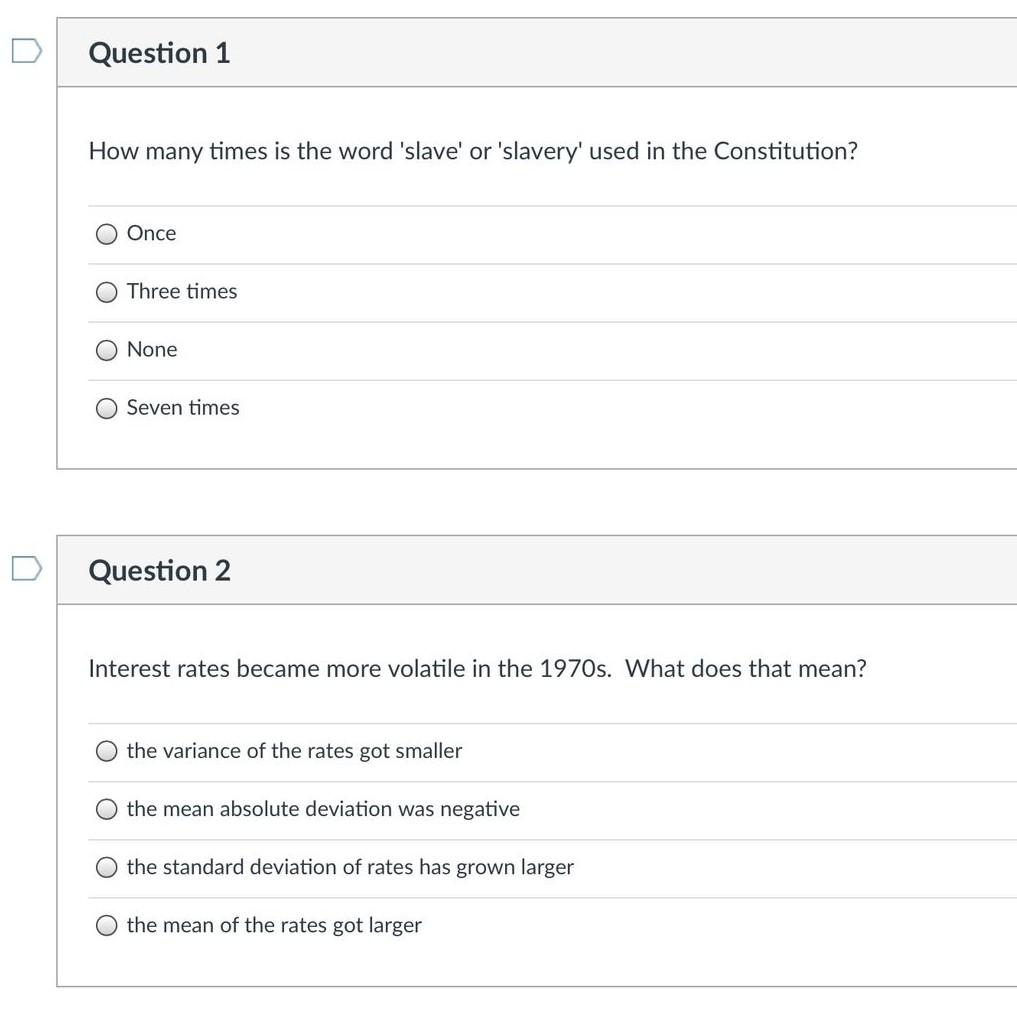This screenshot has width=1017, height=1018.
Task: Select the 'Once' answer option
Action: coord(106,234)
